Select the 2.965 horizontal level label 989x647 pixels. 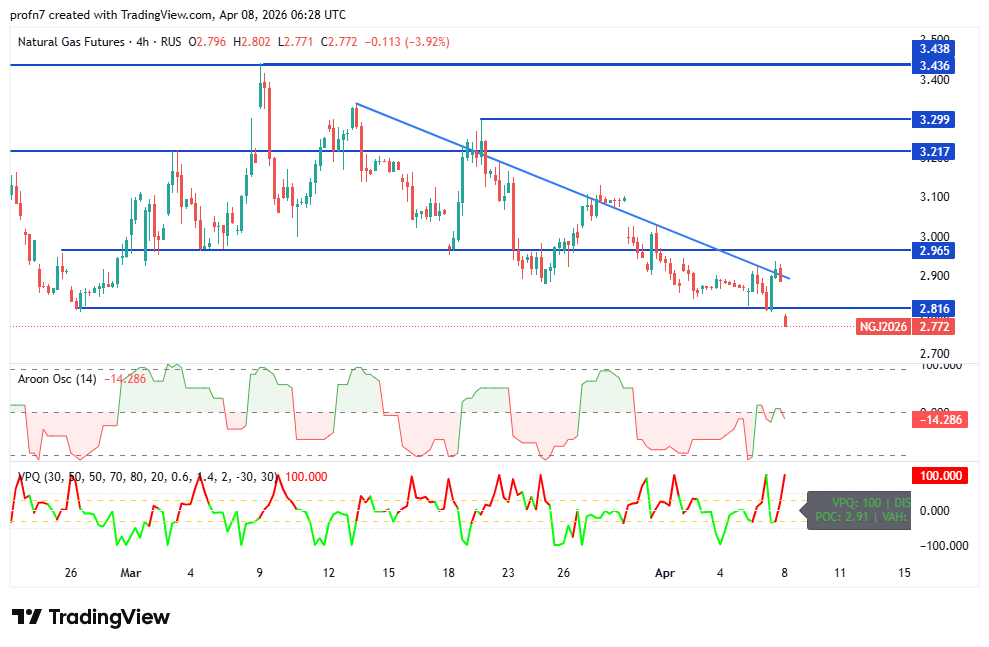pyautogui.click(x=933, y=250)
